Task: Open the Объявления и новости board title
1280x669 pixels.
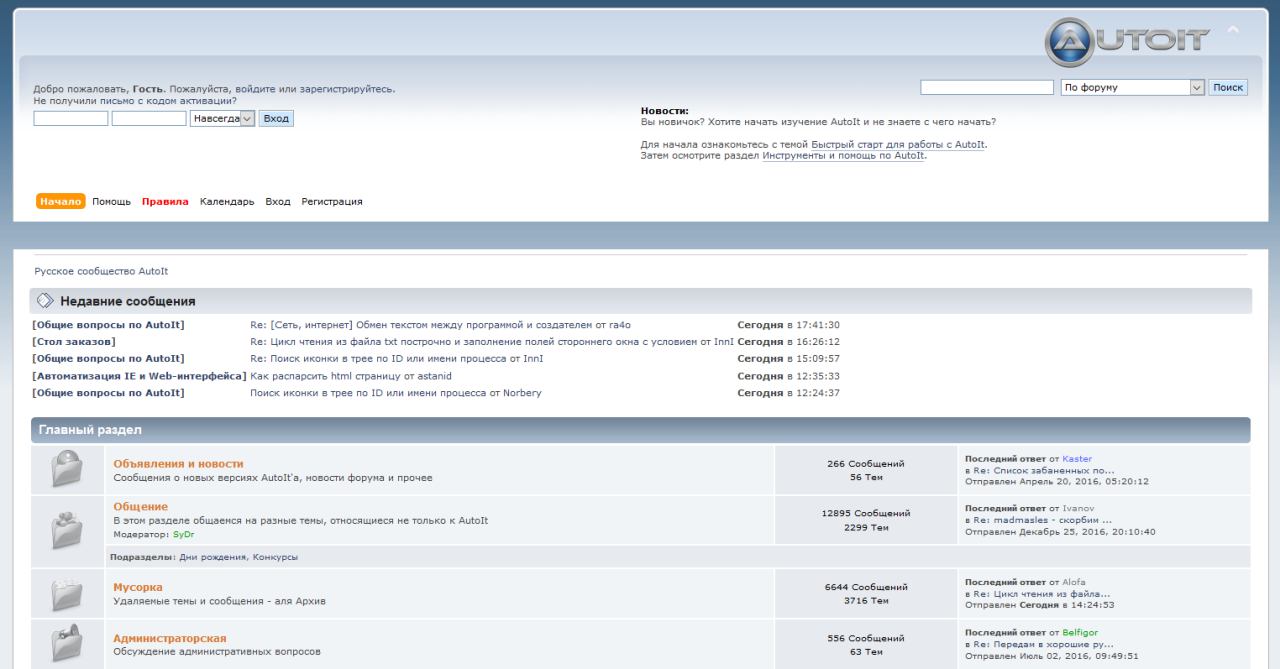Action: (178, 464)
